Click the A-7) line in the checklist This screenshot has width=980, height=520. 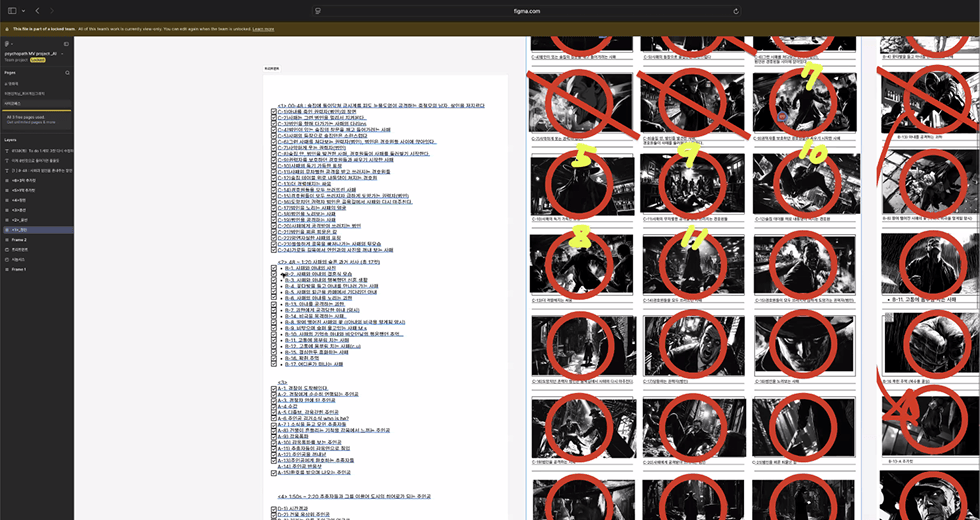coord(311,425)
